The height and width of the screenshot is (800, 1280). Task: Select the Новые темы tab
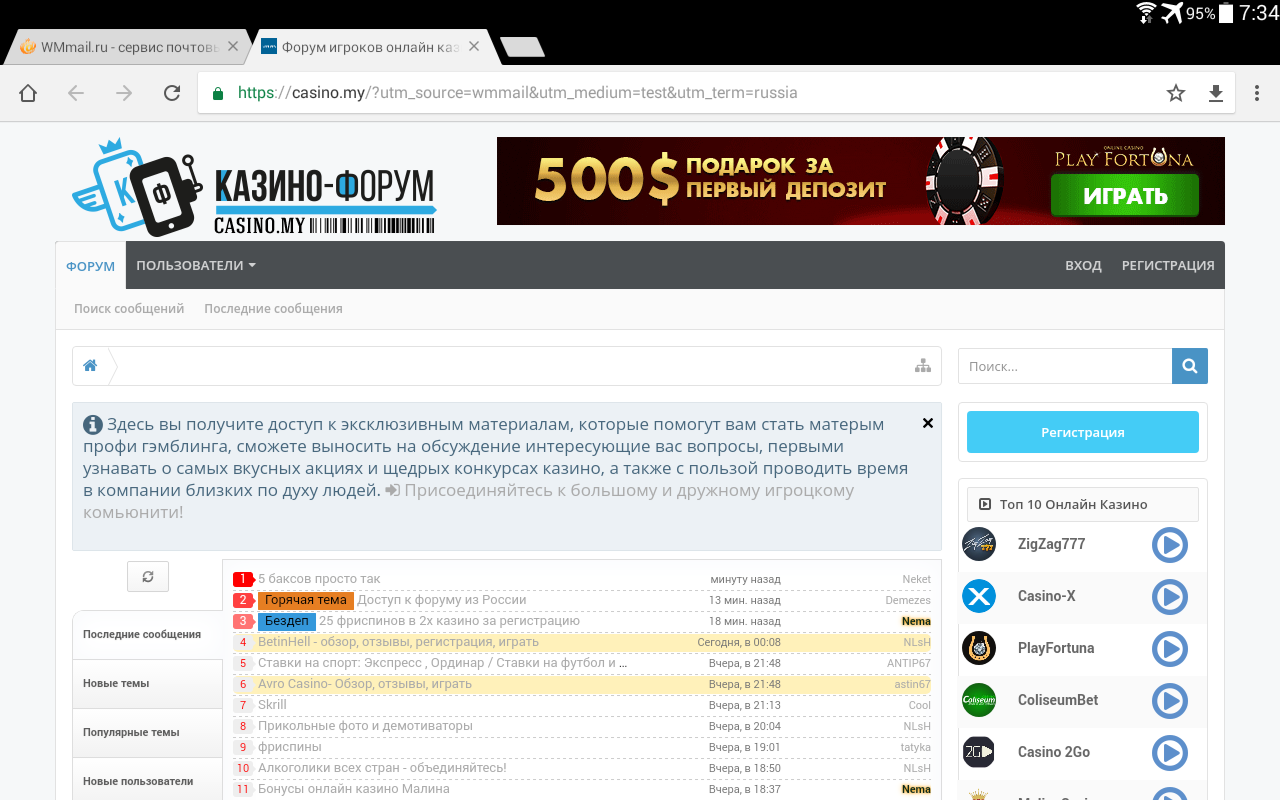(x=147, y=683)
